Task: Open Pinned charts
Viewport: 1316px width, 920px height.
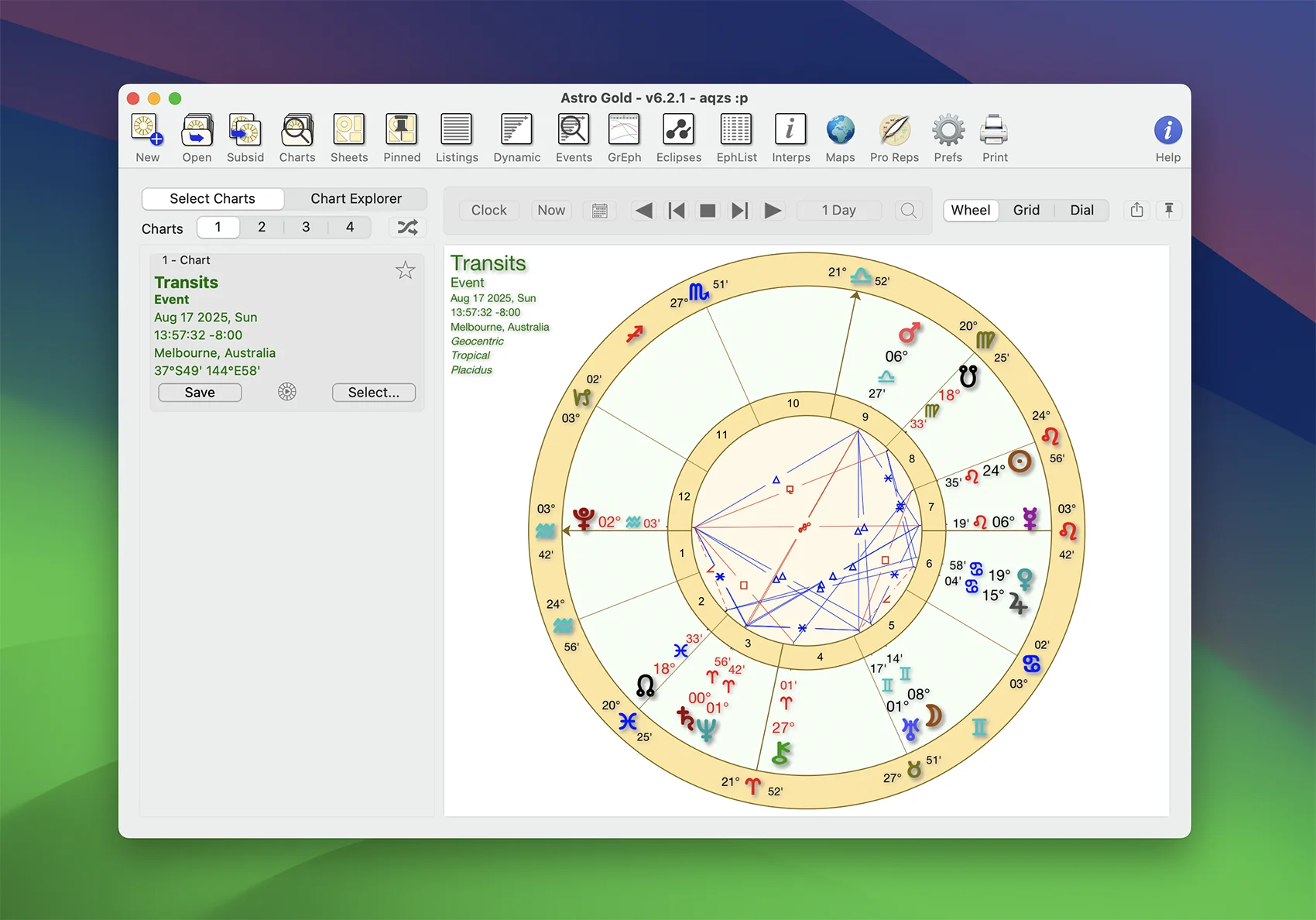Action: [402, 138]
